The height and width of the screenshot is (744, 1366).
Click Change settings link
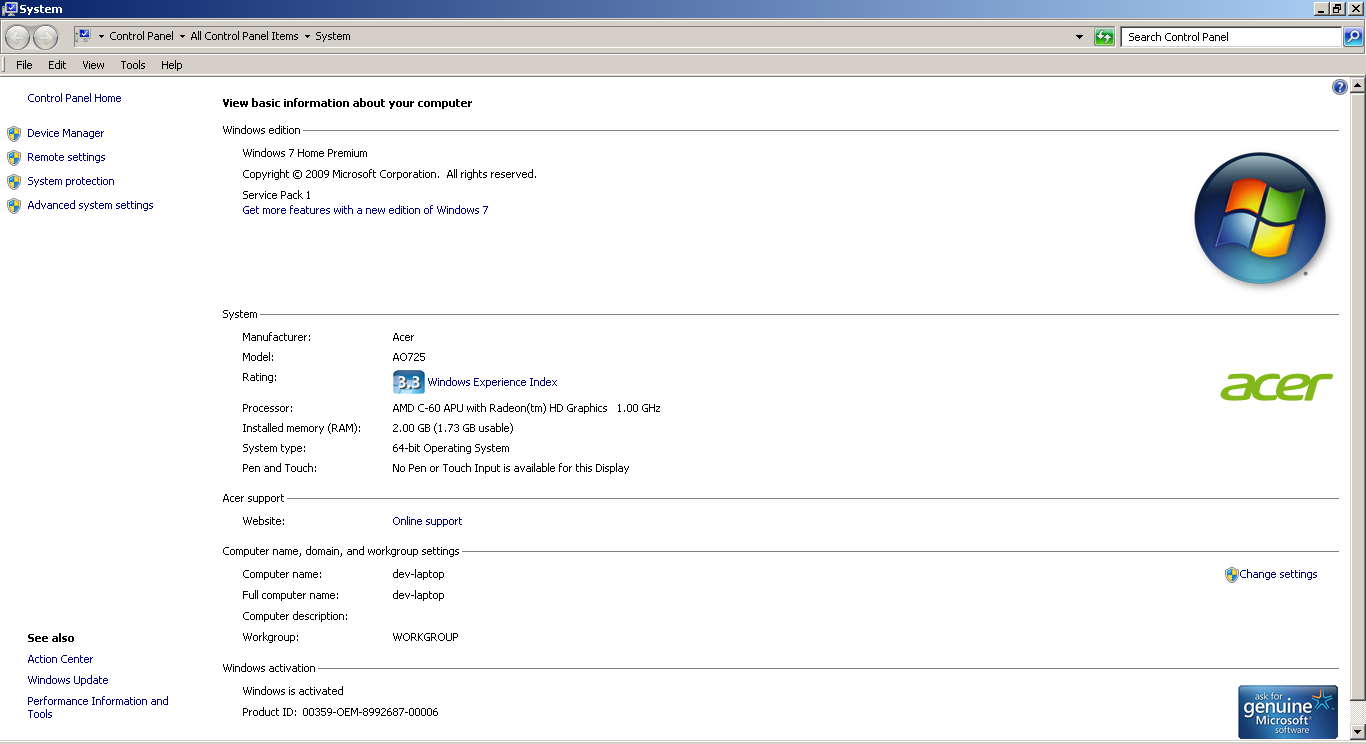click(x=1278, y=574)
